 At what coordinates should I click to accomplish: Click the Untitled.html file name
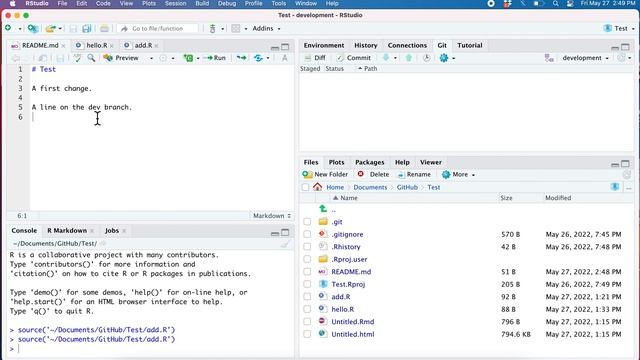tap(353, 334)
